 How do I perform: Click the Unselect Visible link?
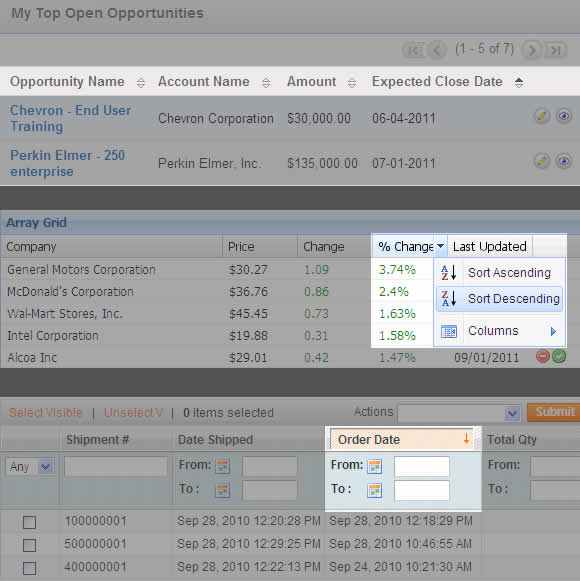click(133, 412)
